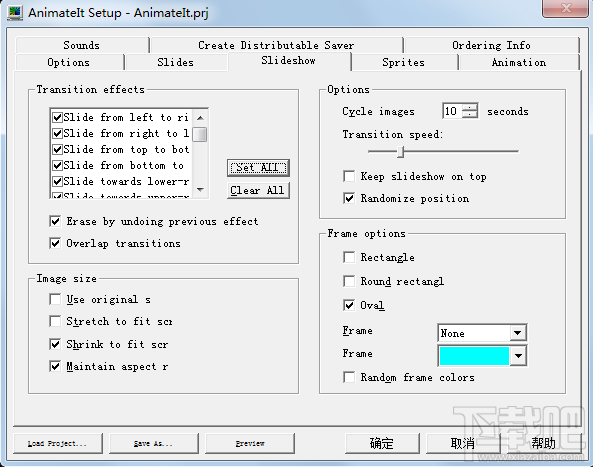Switch to the Sounds tab

(x=82, y=45)
